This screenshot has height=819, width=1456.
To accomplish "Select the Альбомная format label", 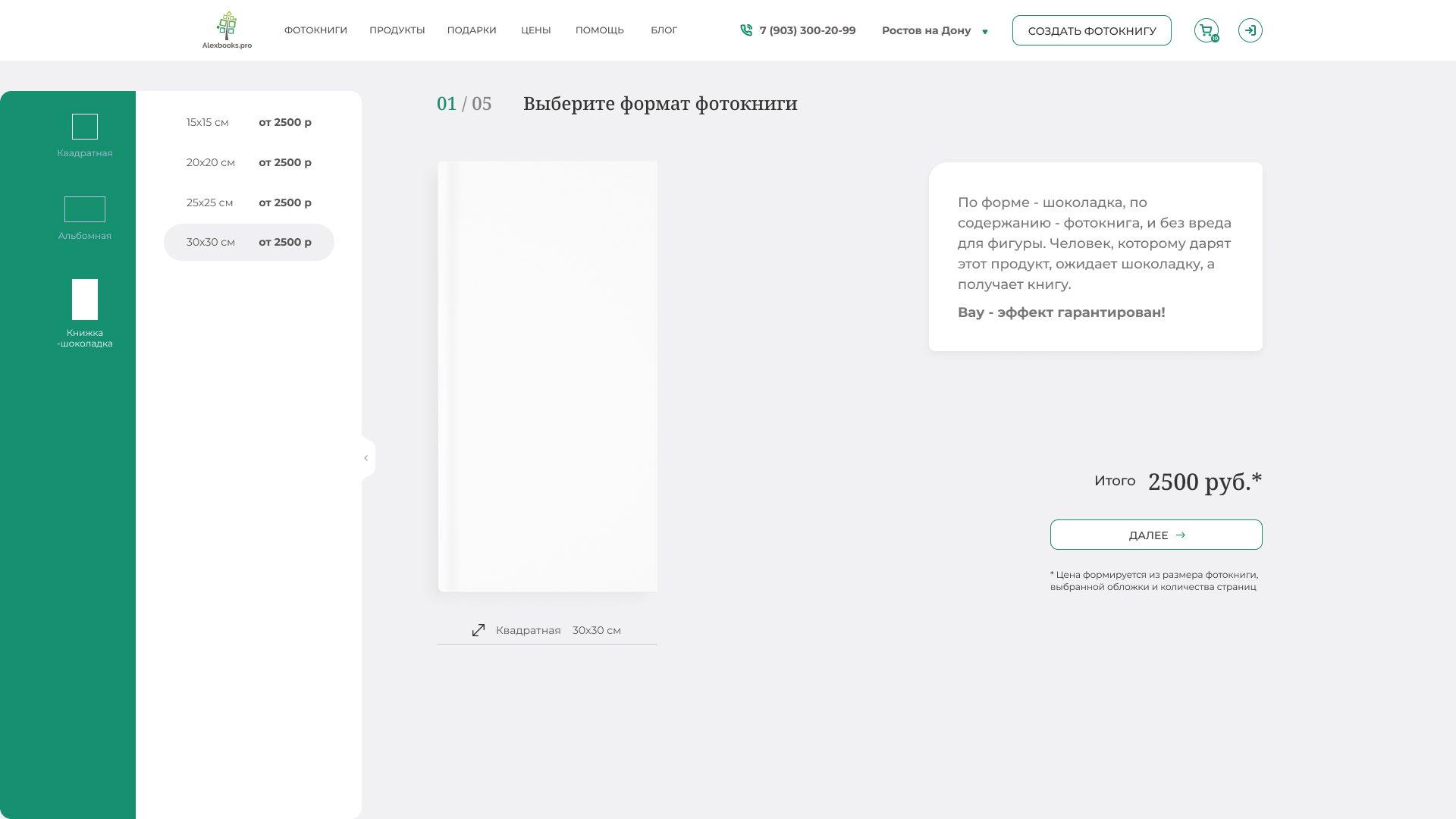I will click(x=85, y=236).
